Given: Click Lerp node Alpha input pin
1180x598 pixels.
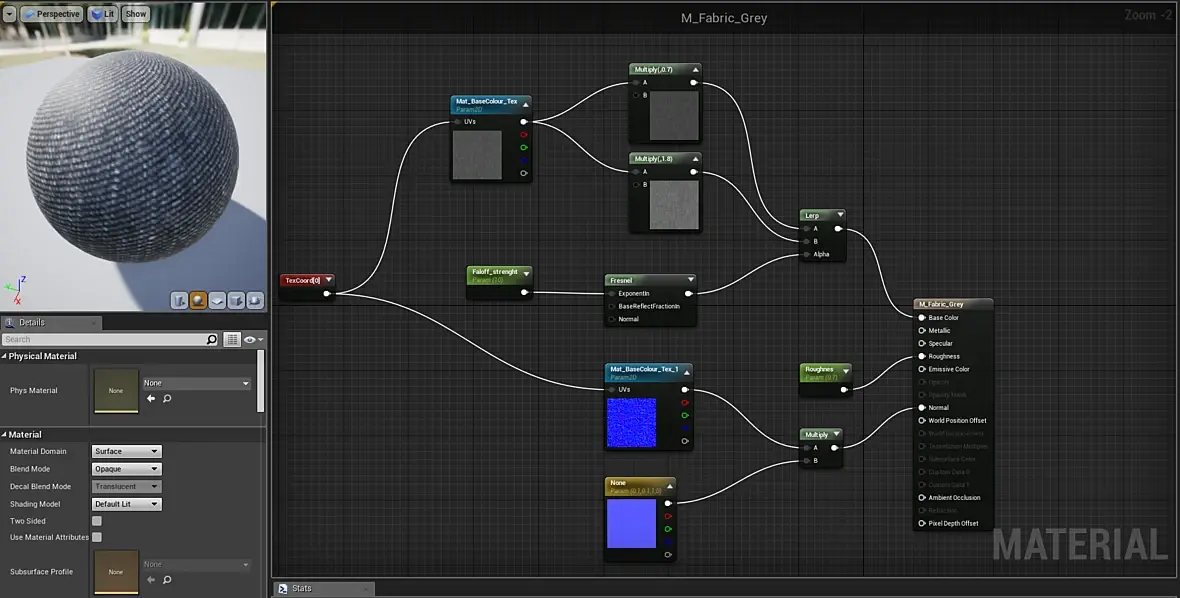Looking at the screenshot, I should pyautogui.click(x=806, y=254).
